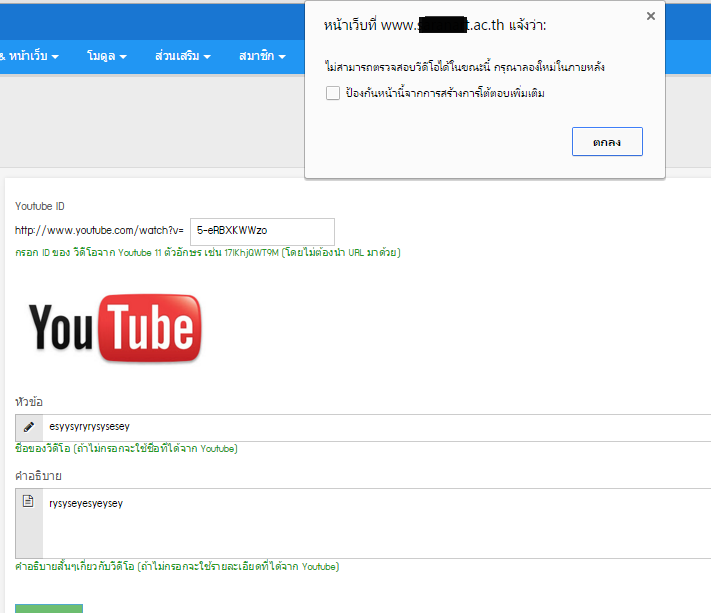Click the green button below the form
Image resolution: width=711 pixels, height=613 pixels.
(49, 608)
